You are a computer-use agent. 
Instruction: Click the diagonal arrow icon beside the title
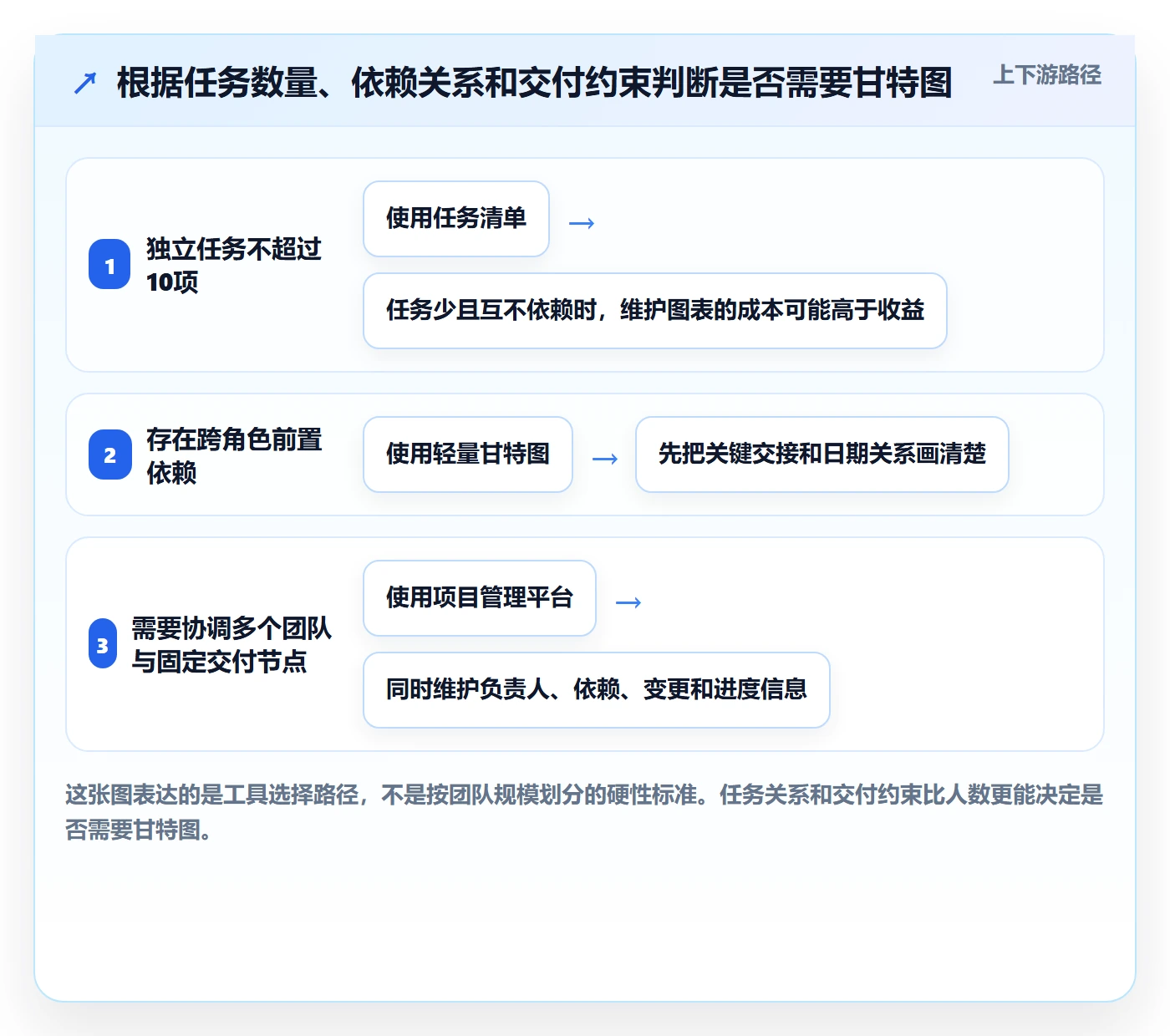pos(85,83)
